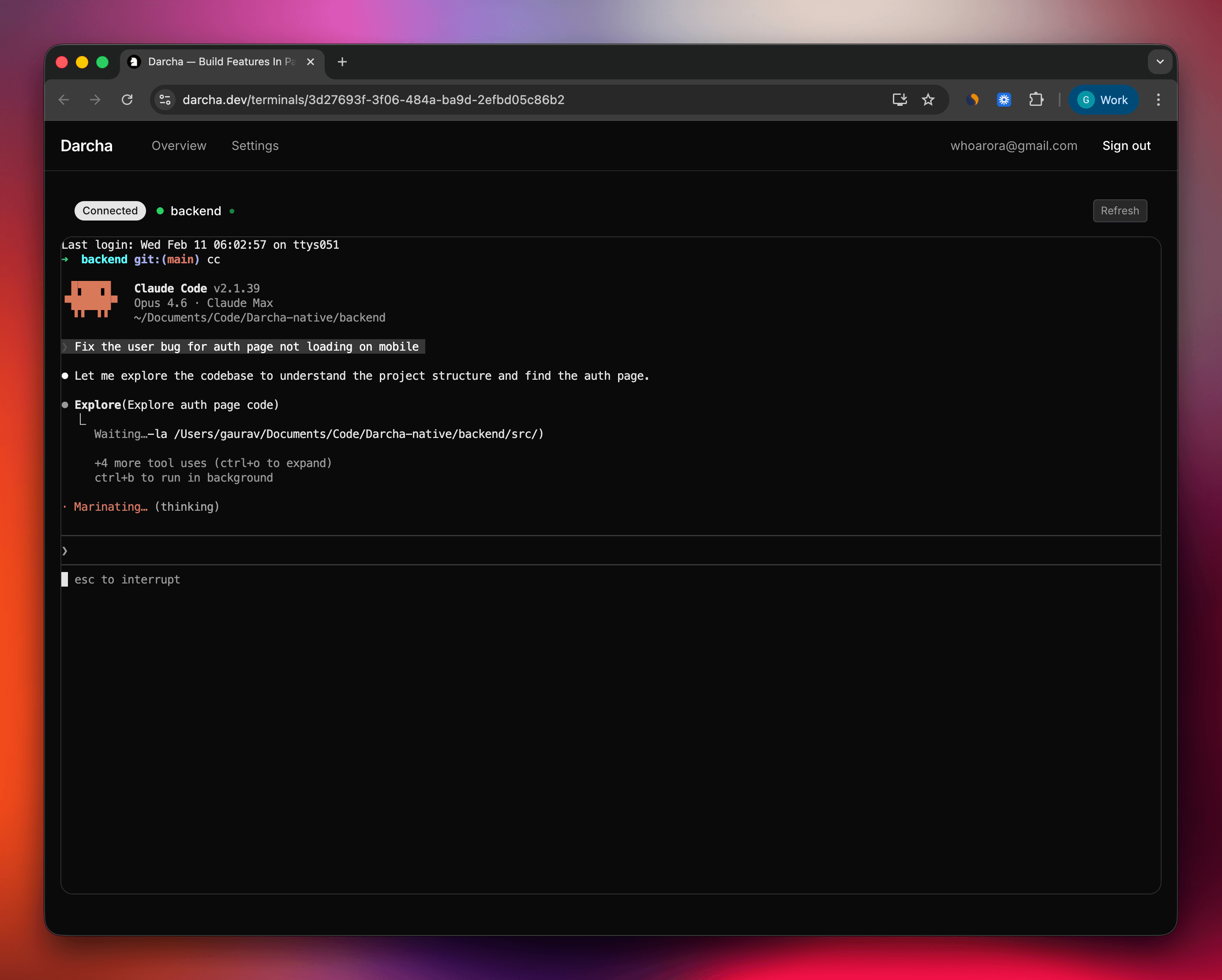Click the green status dot next to backend
1222x980 pixels.
pos(160,211)
